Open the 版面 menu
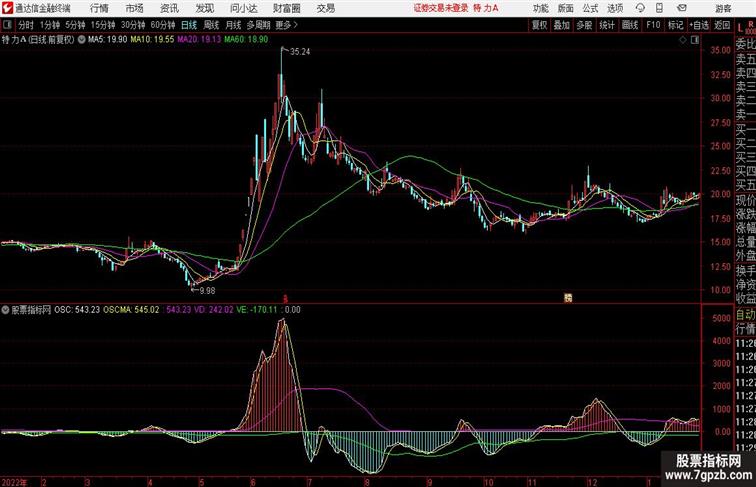 [566, 8]
